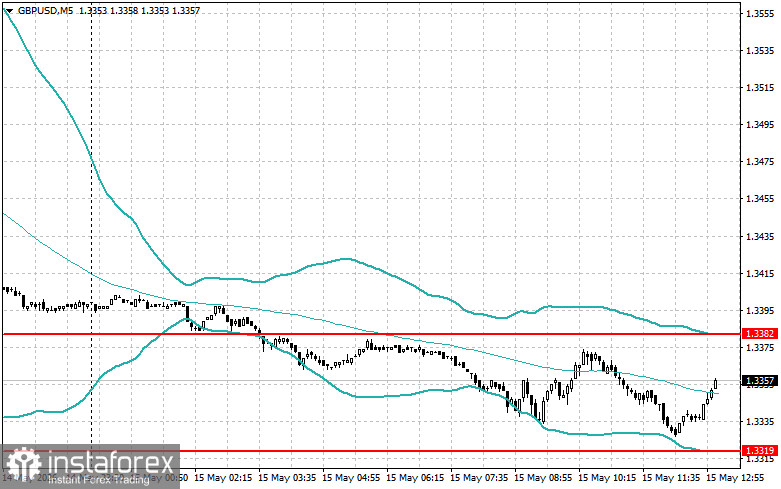Click the 15 May 07:35 time label
The image size is (781, 489).
pyautogui.click(x=479, y=478)
